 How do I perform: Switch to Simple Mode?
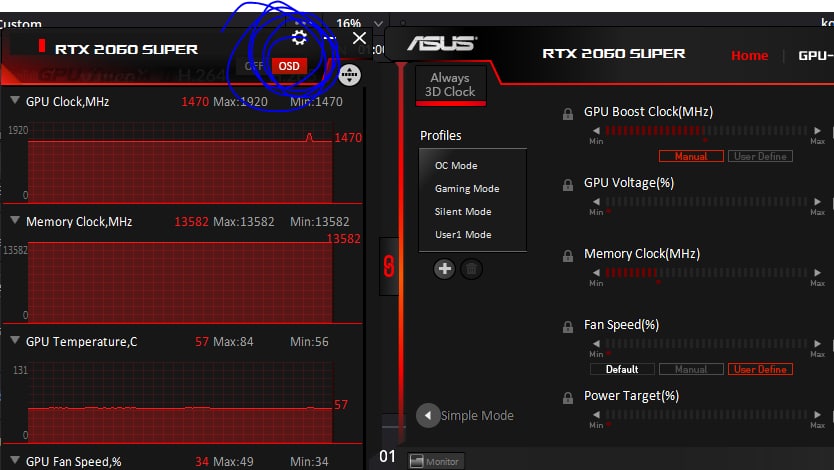coord(477,415)
